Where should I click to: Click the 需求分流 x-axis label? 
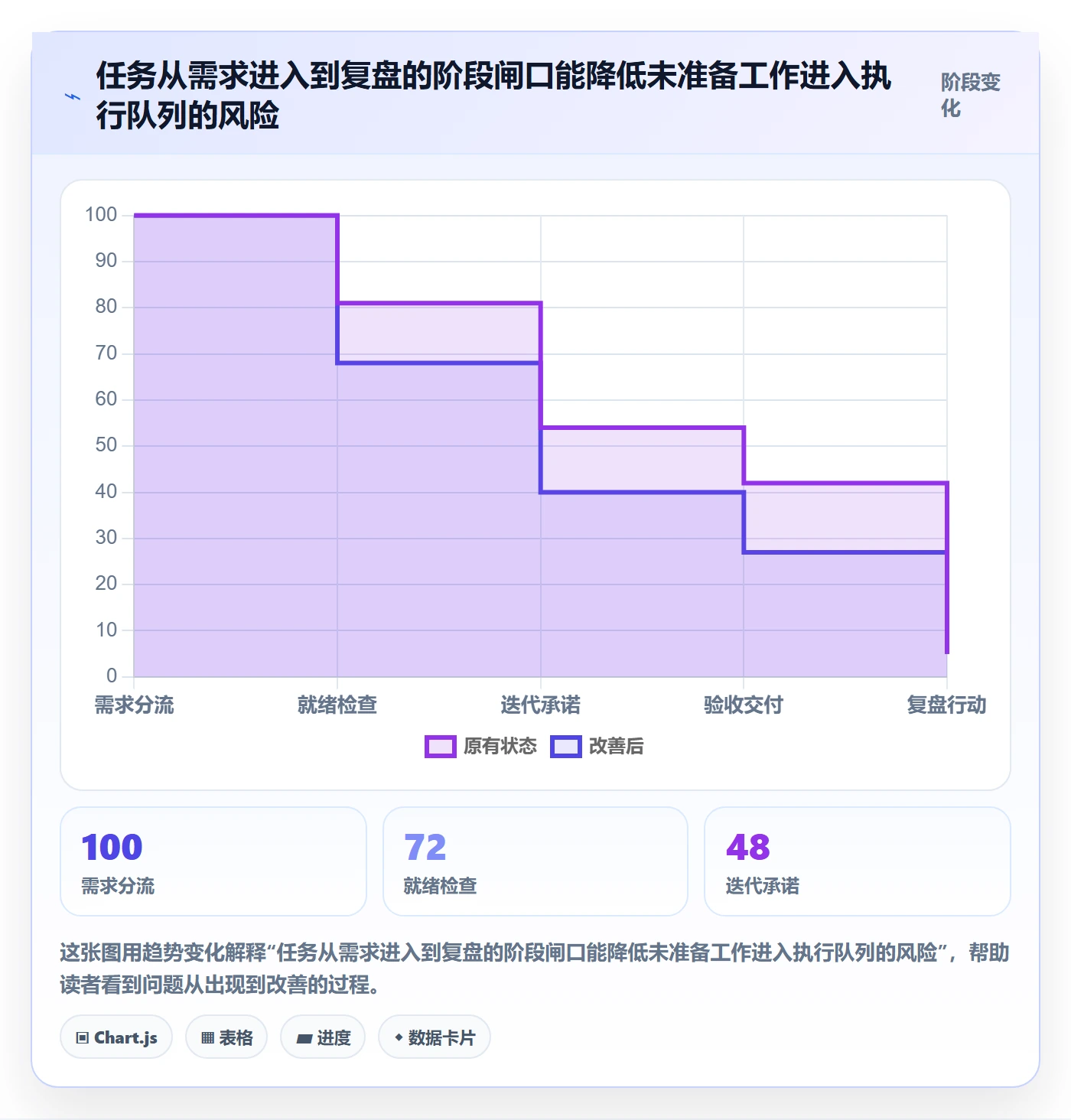134,705
